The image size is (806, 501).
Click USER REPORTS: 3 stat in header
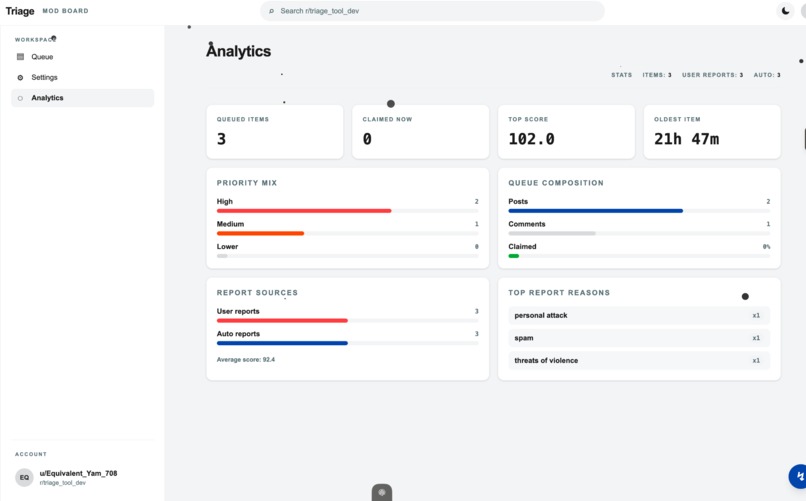pos(712,75)
